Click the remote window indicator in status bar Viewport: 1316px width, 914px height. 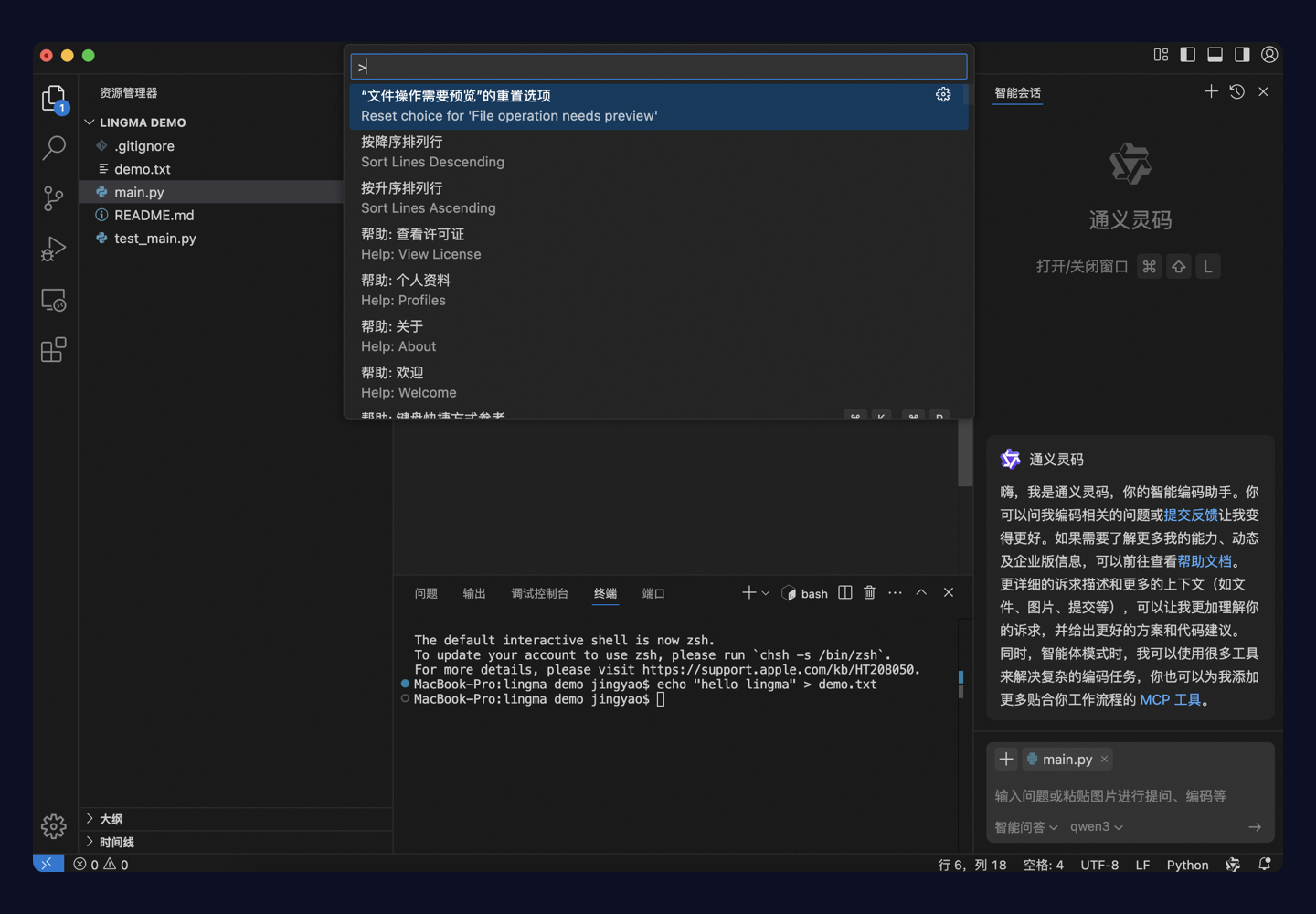(48, 864)
